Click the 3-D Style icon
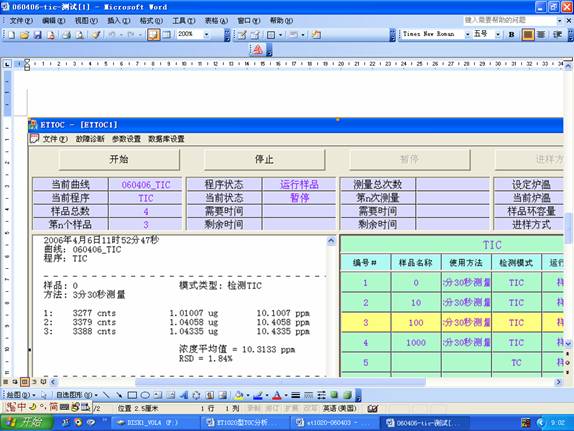574x431 pixels. click(x=347, y=395)
